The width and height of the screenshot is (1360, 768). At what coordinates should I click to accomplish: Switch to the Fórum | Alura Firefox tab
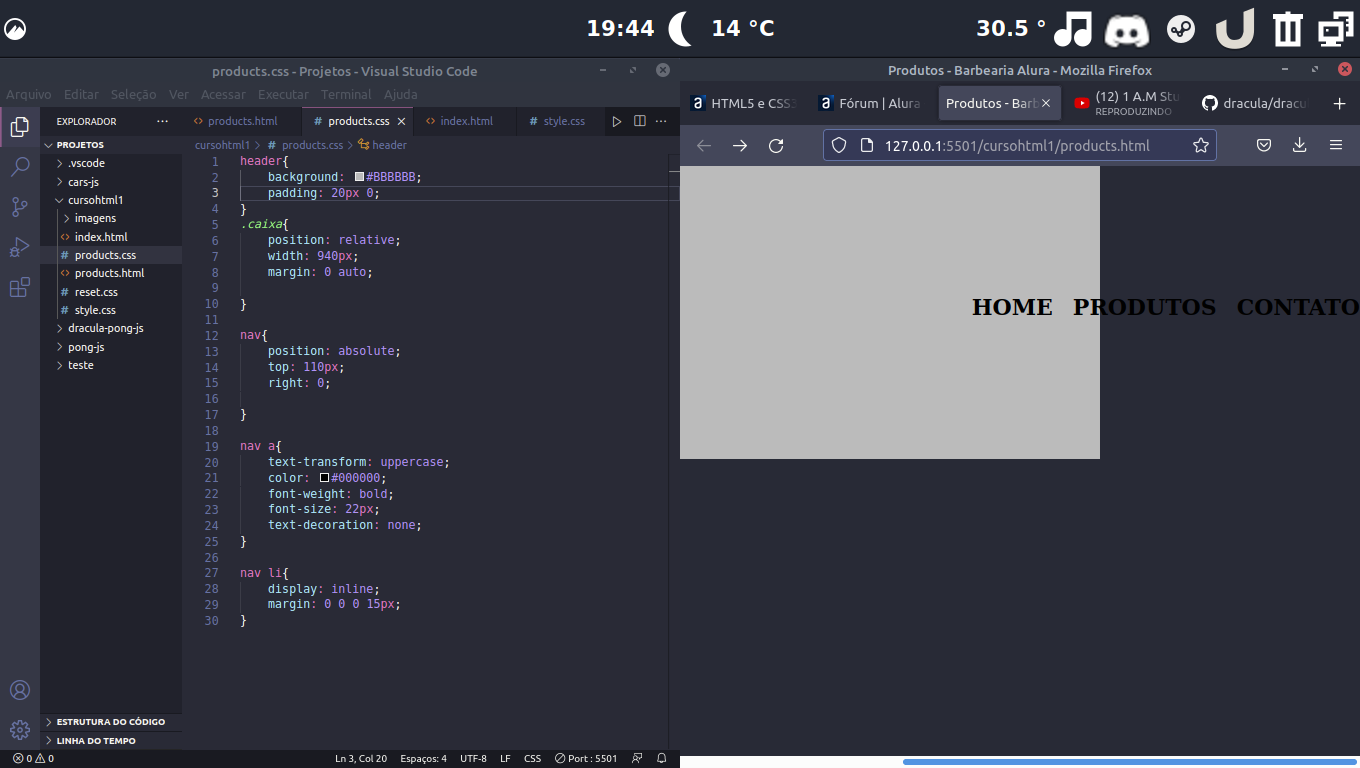click(871, 103)
